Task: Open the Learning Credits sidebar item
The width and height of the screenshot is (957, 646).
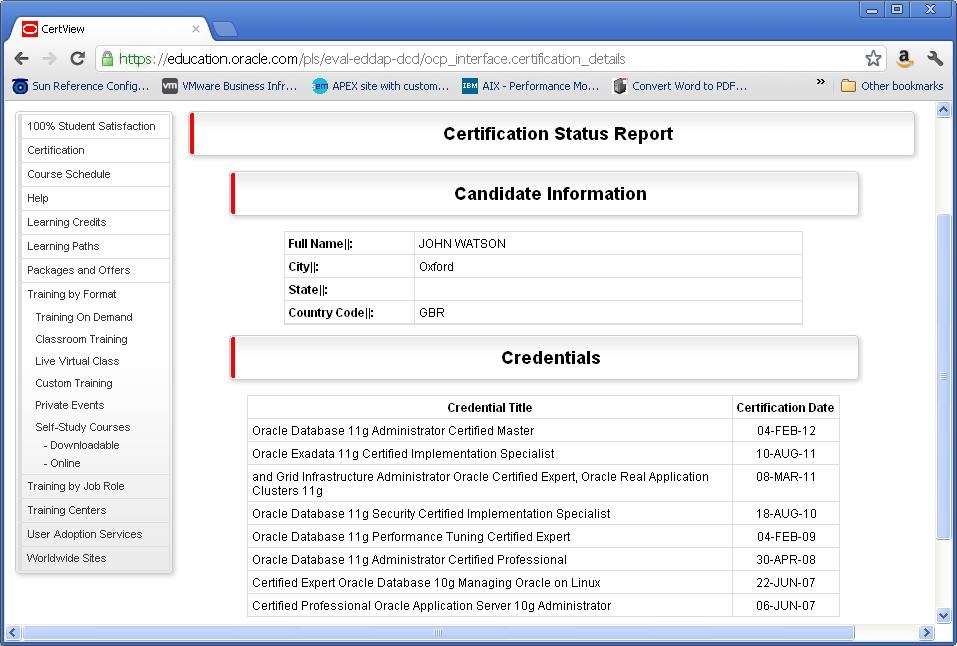Action: tap(95, 222)
